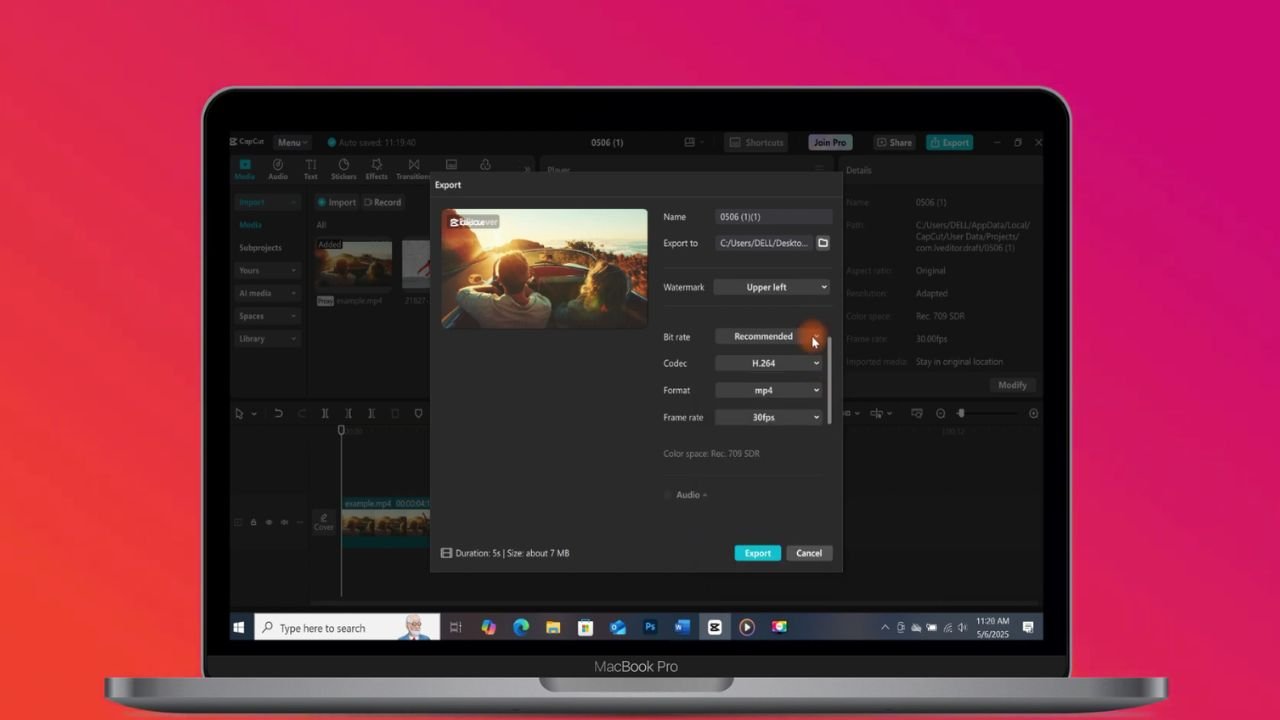Toggle the track lock icon
Screen dimensions: 1280x720
click(x=253, y=522)
